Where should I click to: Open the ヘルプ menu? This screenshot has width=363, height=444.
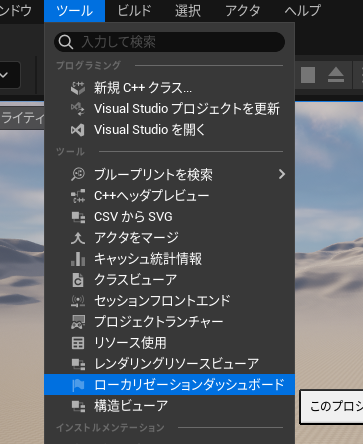point(303,11)
